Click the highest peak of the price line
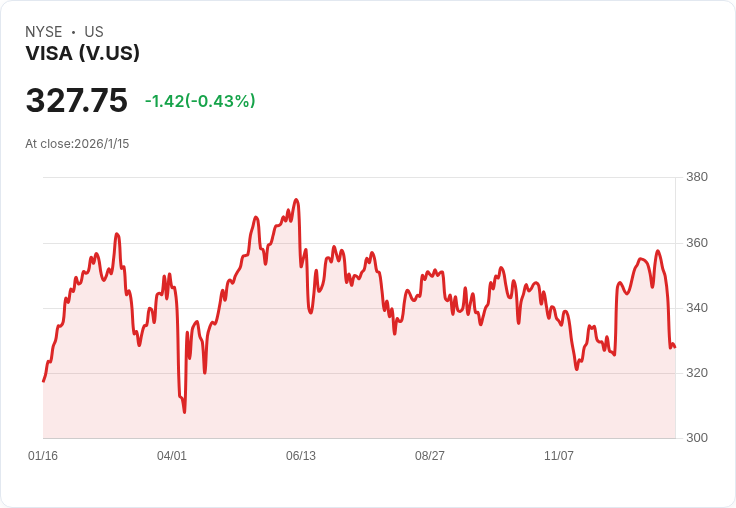 point(296,200)
